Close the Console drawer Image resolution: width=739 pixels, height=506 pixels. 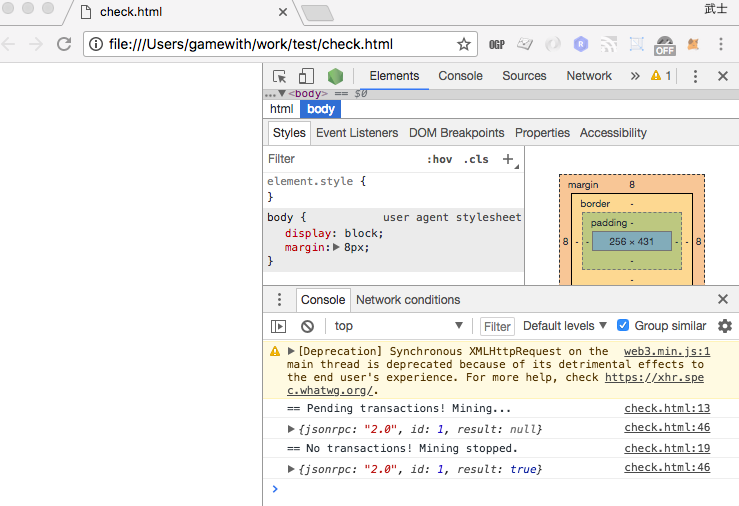(723, 299)
